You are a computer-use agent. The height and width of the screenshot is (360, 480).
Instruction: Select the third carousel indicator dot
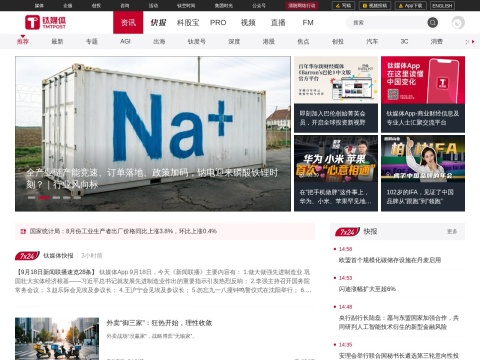pos(56,198)
